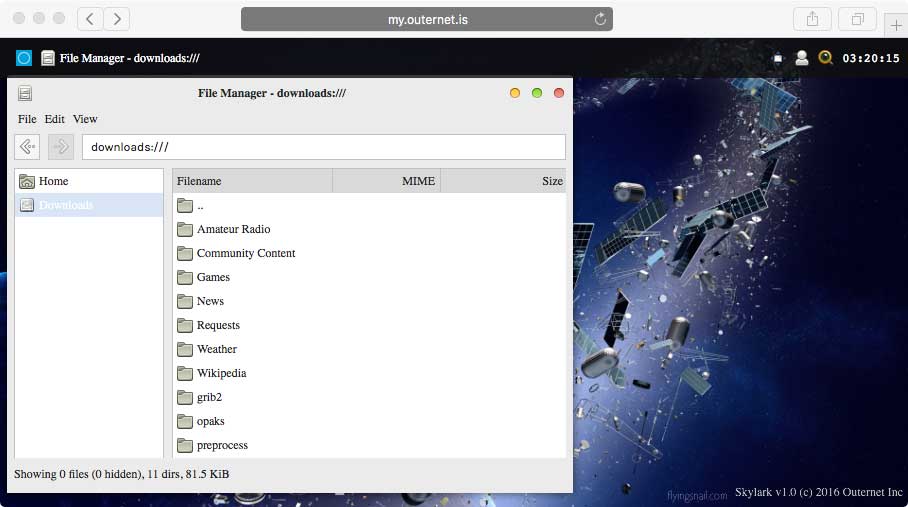
Task: Sort by the MIME column header
Action: coord(387,181)
